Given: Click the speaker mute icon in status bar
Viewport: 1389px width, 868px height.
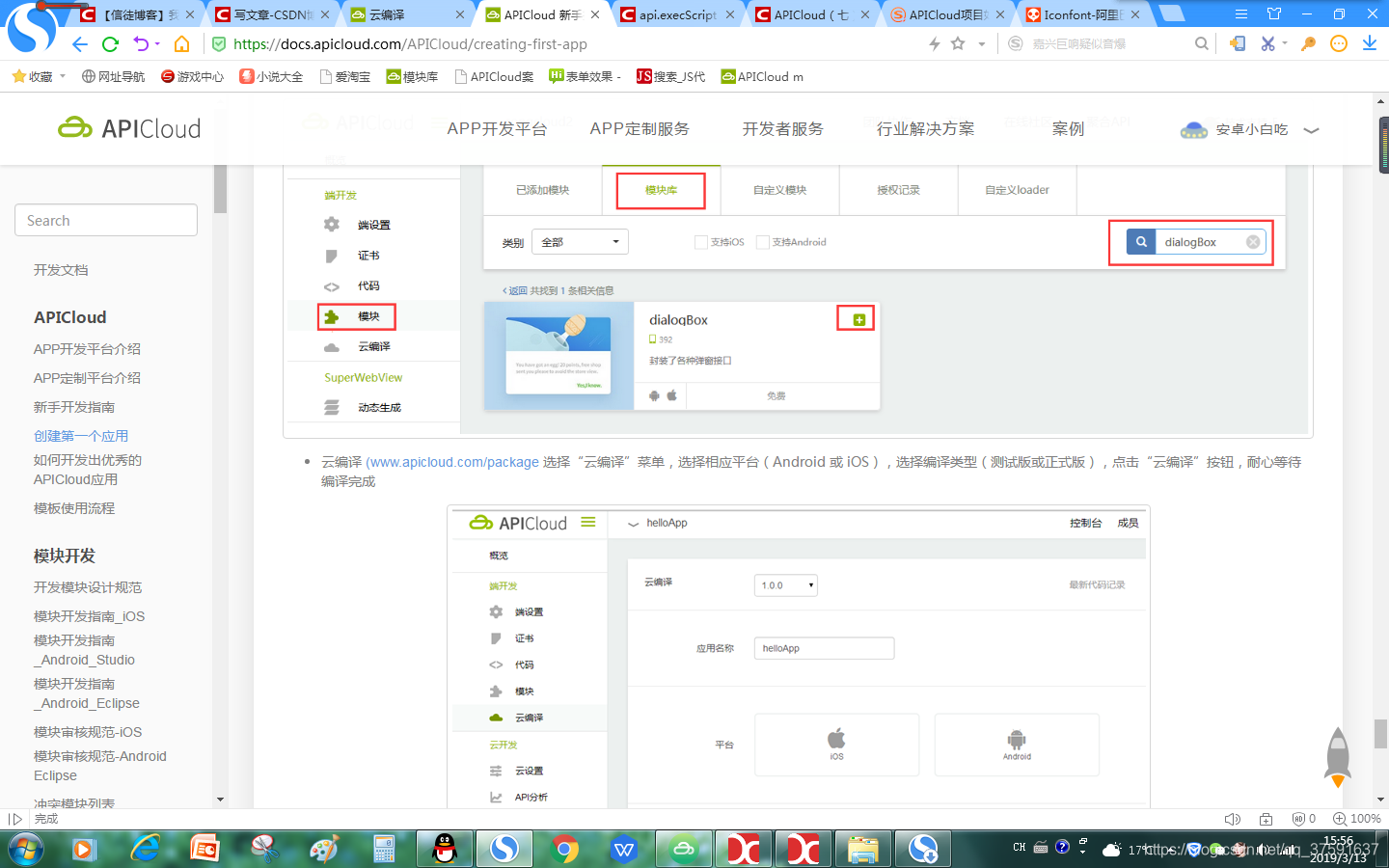Looking at the screenshot, I should pyautogui.click(x=1233, y=819).
